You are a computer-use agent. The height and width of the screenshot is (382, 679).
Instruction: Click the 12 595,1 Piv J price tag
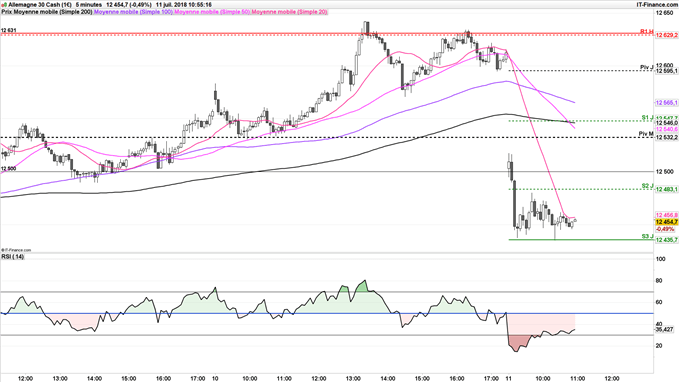tap(666, 71)
